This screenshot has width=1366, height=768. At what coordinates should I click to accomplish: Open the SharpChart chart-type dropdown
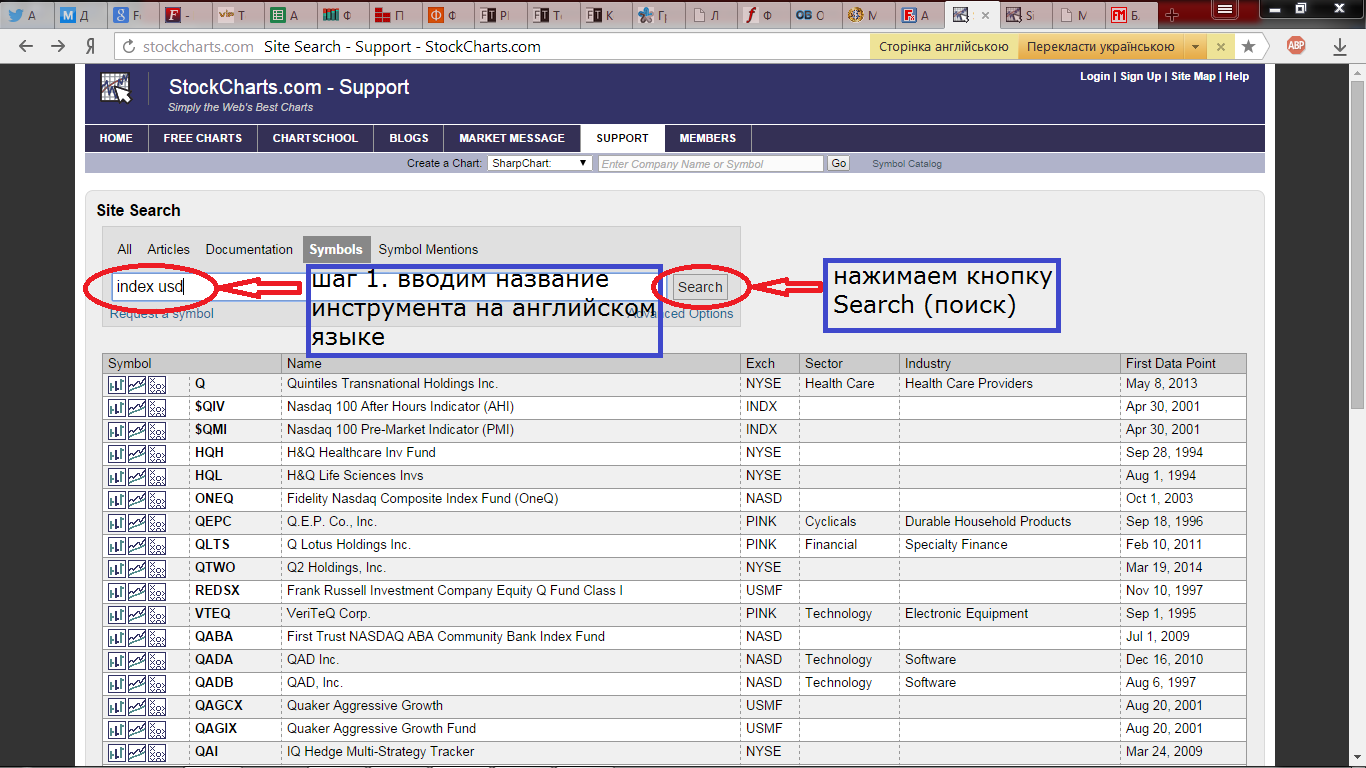click(540, 163)
